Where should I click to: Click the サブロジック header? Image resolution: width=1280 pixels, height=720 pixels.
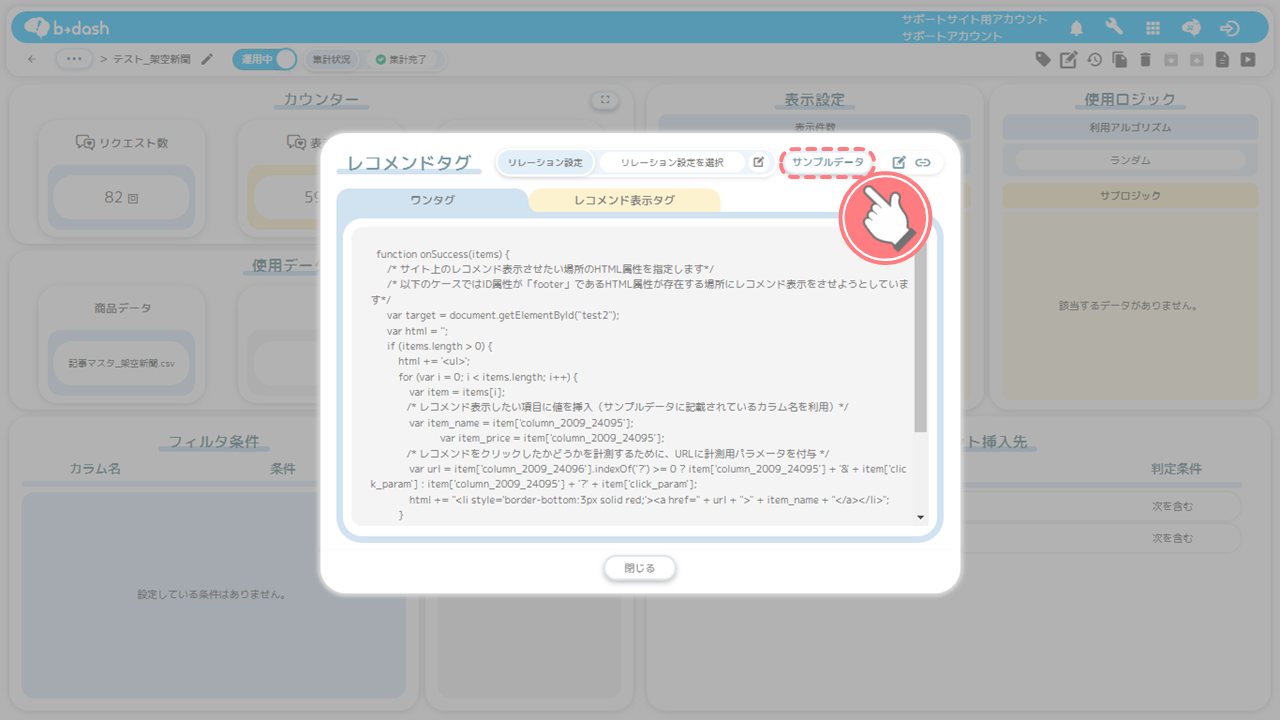[1130, 196]
